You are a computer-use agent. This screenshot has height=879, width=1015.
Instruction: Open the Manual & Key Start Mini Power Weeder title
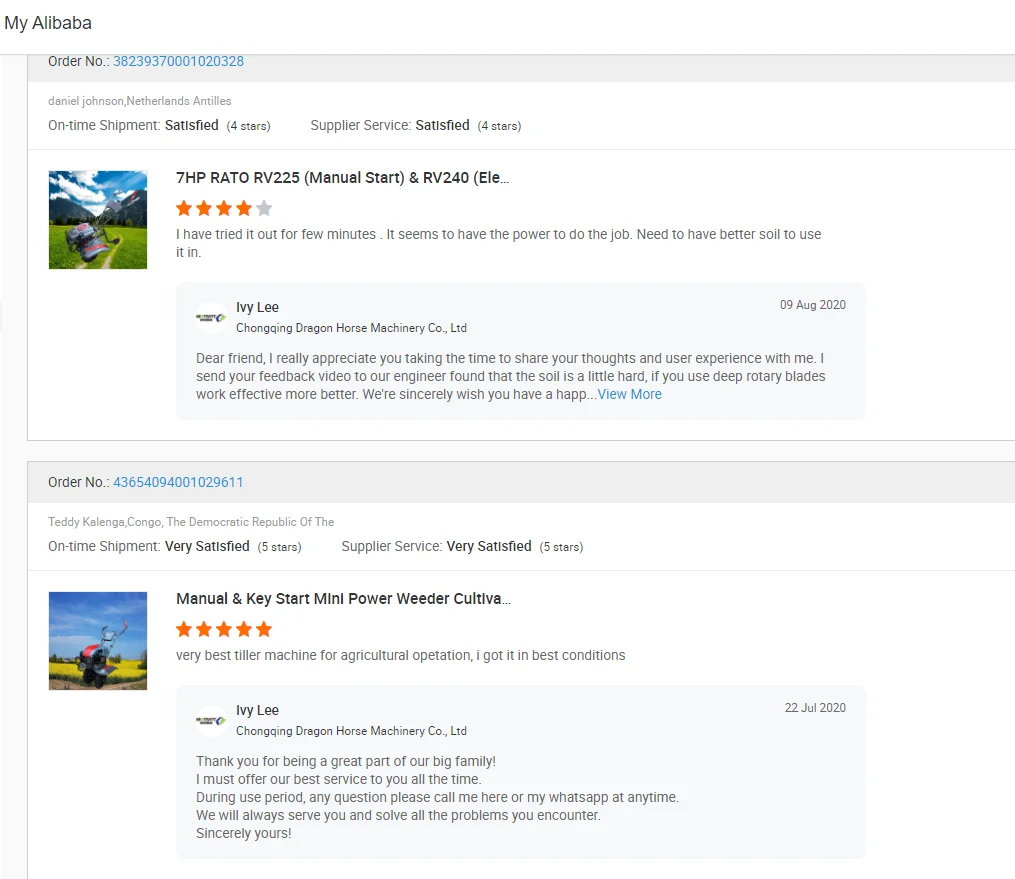[343, 599]
